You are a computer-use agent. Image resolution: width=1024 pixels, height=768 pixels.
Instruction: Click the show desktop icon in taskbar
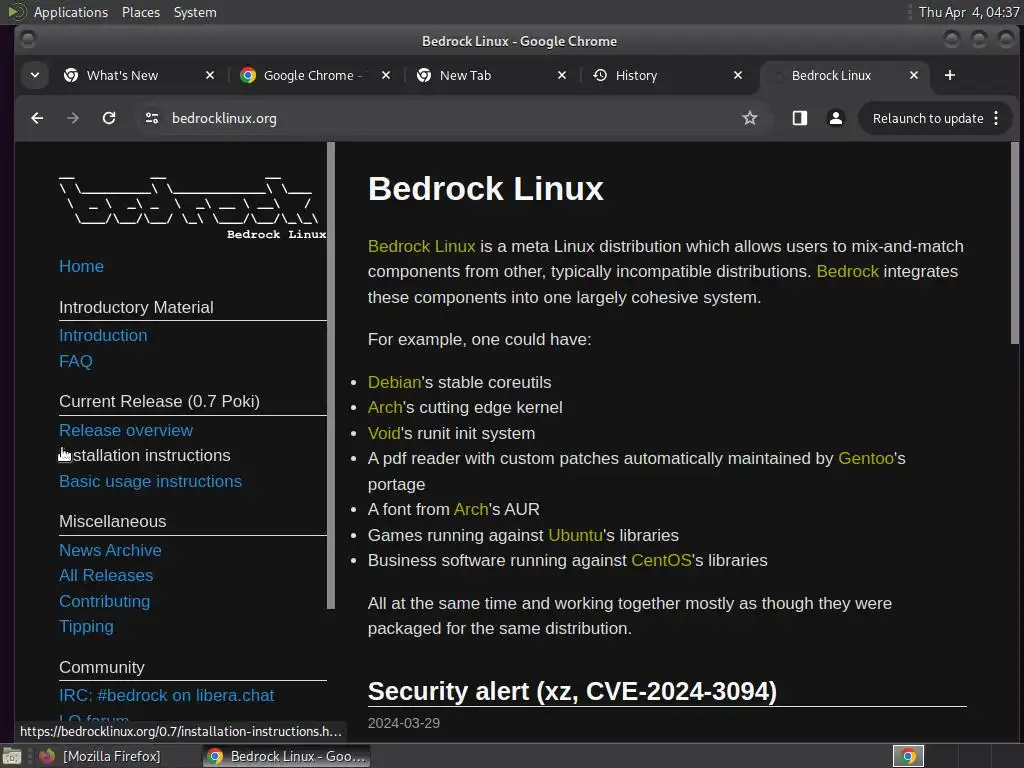click(x=12, y=756)
